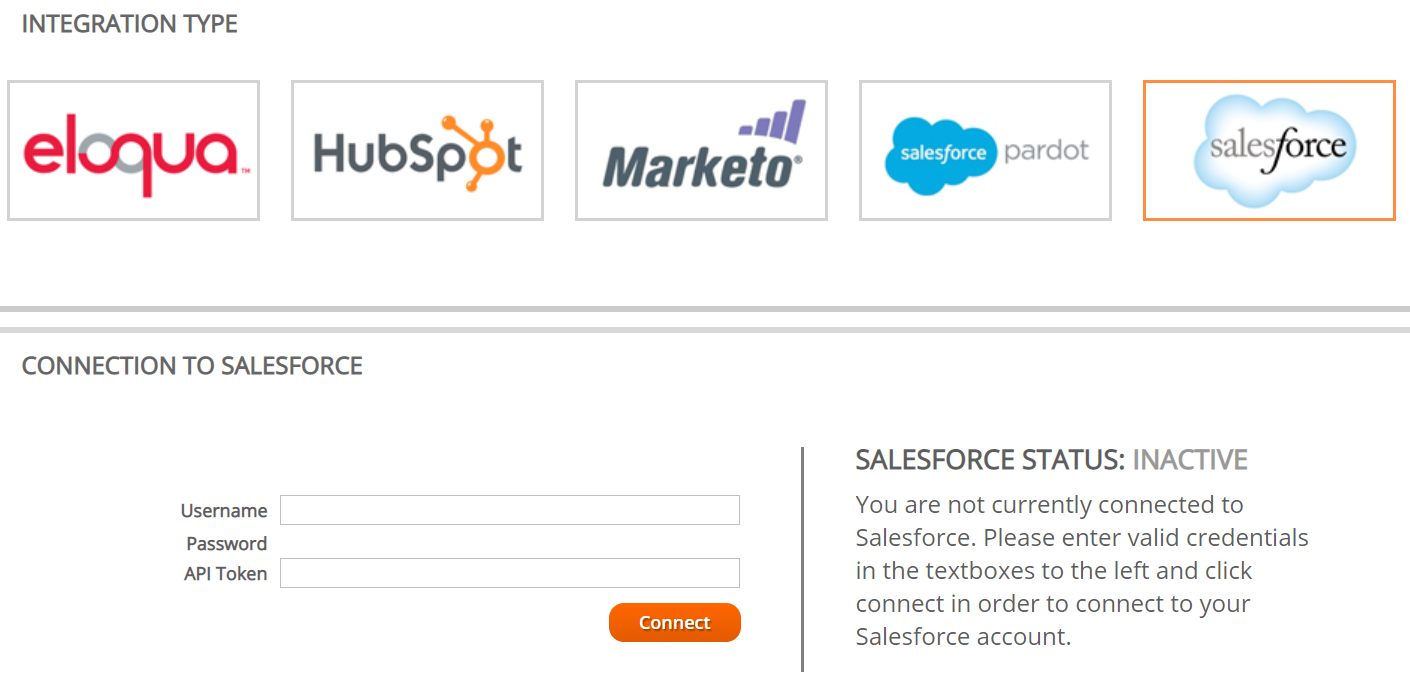Click the purple bars above Marketo text

click(x=773, y=121)
